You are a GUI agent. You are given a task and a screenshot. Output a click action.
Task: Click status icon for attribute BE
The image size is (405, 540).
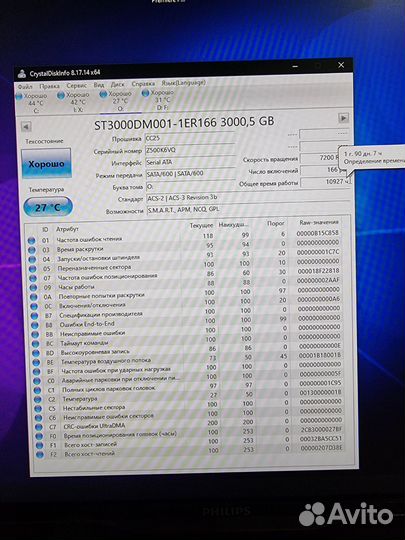36,362
